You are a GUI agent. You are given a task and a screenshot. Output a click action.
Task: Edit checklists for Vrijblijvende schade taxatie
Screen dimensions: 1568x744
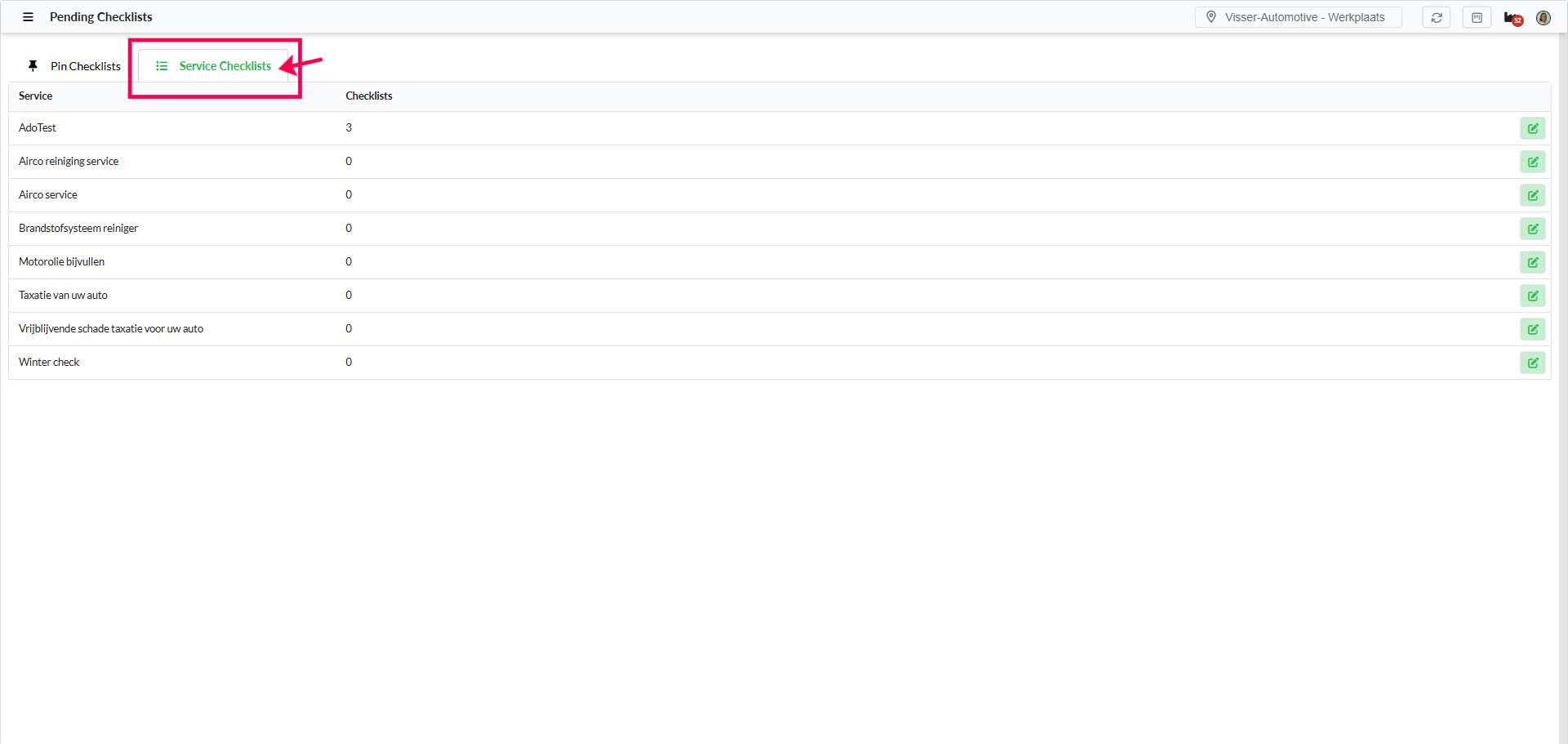point(1532,329)
